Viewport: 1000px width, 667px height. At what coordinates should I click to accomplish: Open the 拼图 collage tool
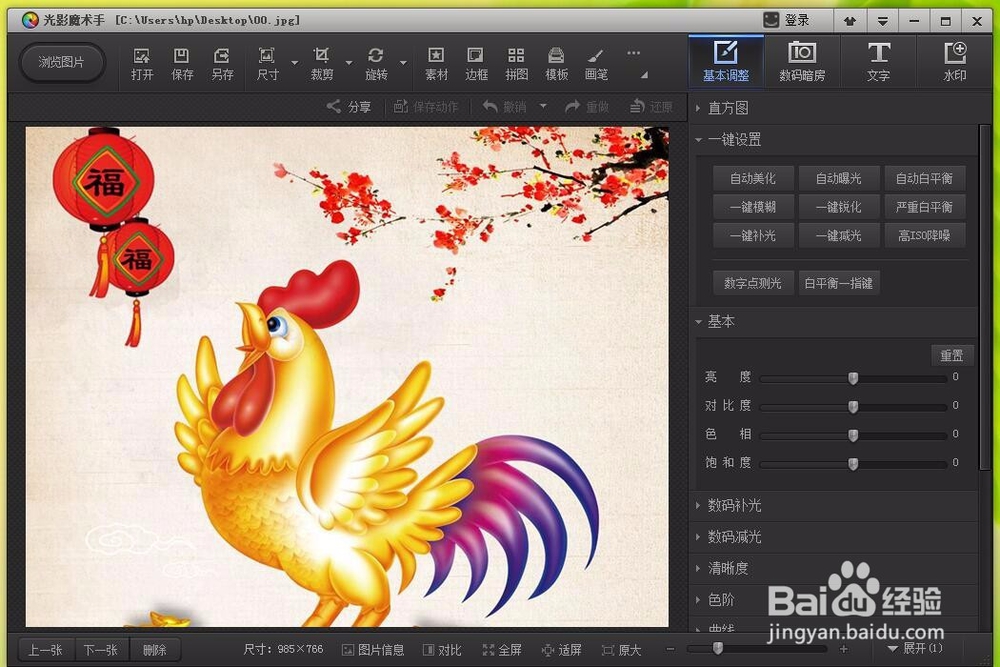point(515,62)
